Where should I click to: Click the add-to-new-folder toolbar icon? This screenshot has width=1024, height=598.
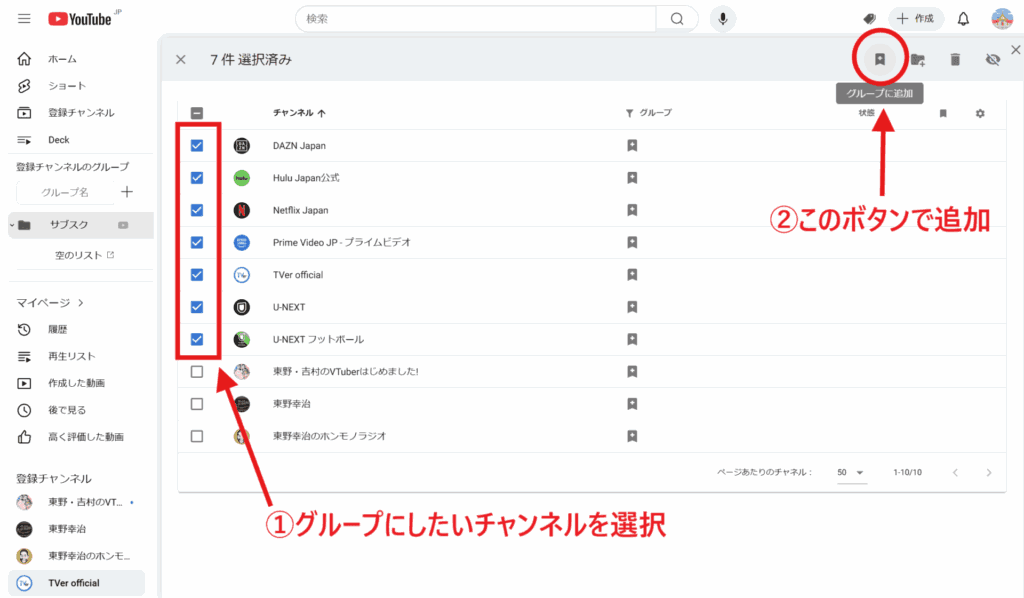pyautogui.click(x=918, y=60)
